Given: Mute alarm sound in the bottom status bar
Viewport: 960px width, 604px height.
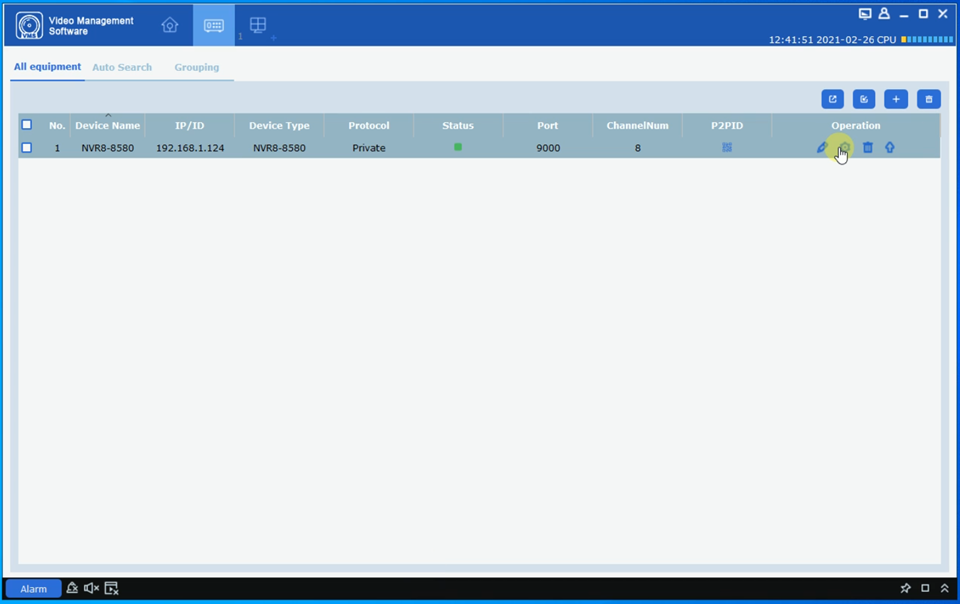Looking at the screenshot, I should (91, 588).
